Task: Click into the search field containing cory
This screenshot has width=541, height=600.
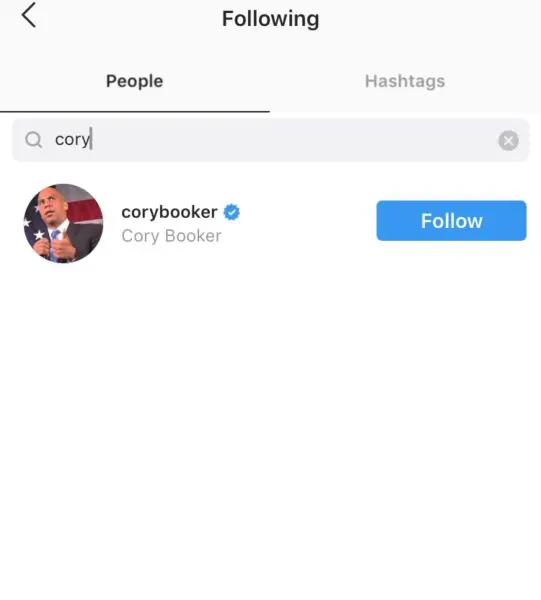Action: coord(271,140)
